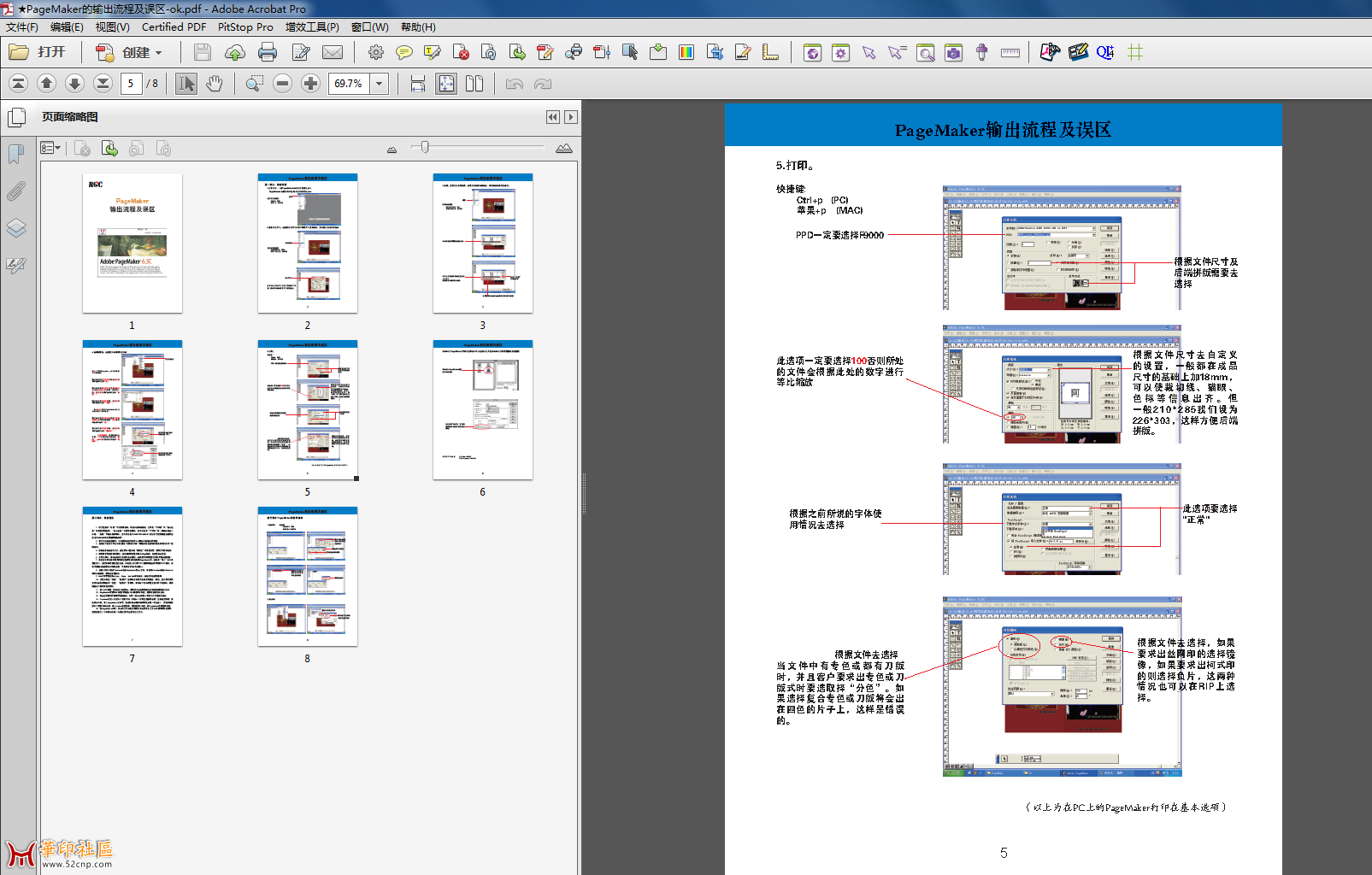Select page 1 thumbnail

point(132,243)
